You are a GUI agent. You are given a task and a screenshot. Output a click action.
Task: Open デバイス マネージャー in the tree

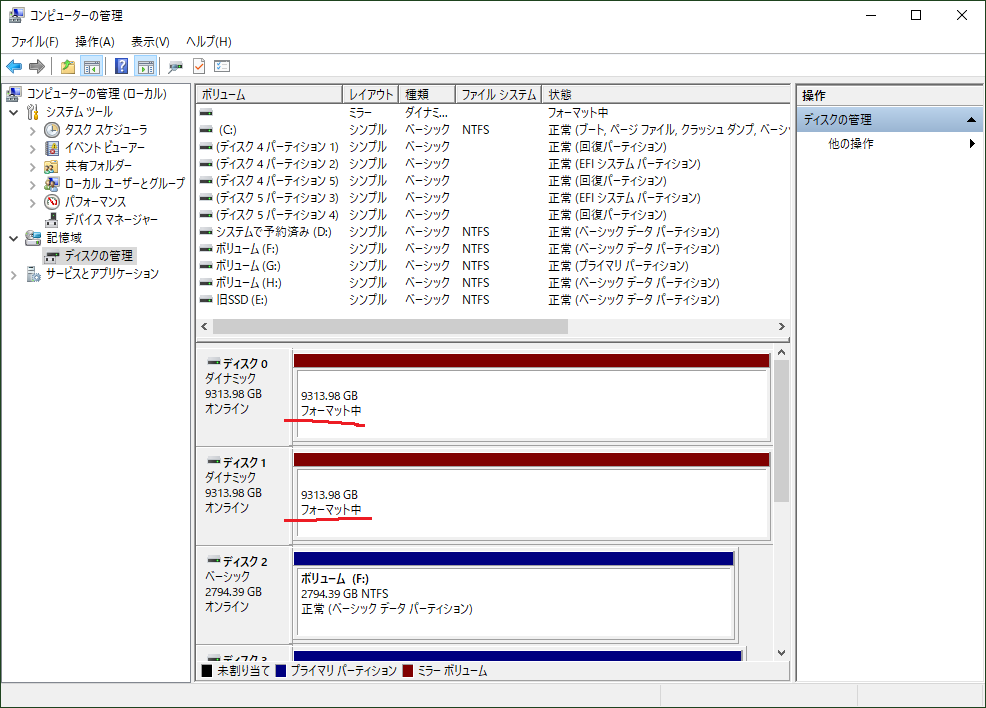pyautogui.click(x=111, y=219)
